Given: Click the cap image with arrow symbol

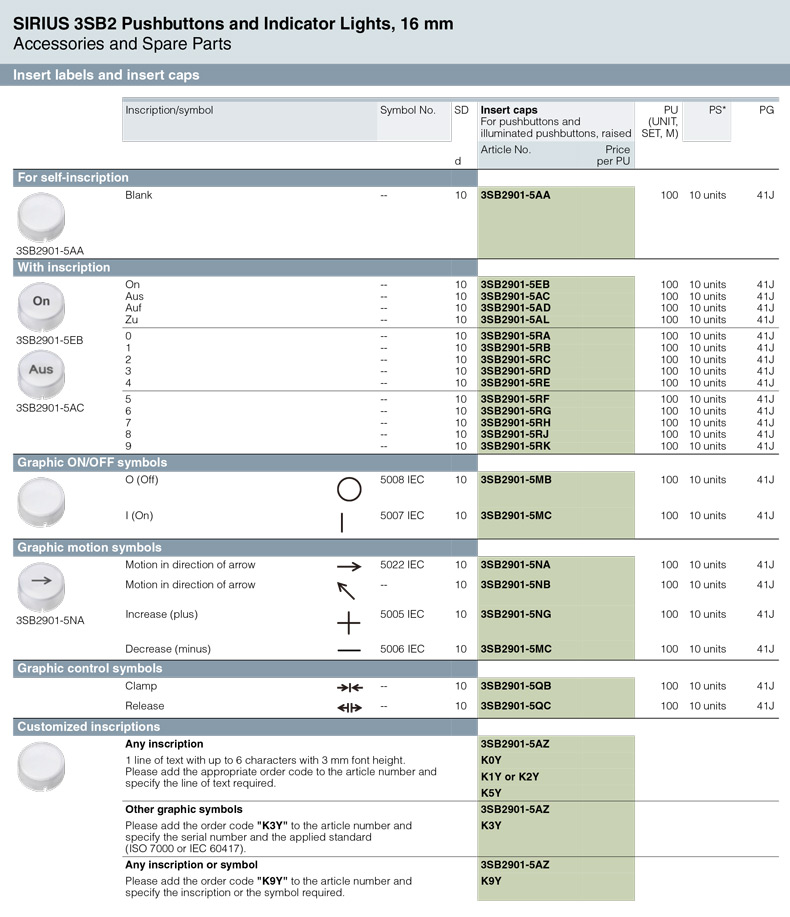Looking at the screenshot, I should point(41,583).
